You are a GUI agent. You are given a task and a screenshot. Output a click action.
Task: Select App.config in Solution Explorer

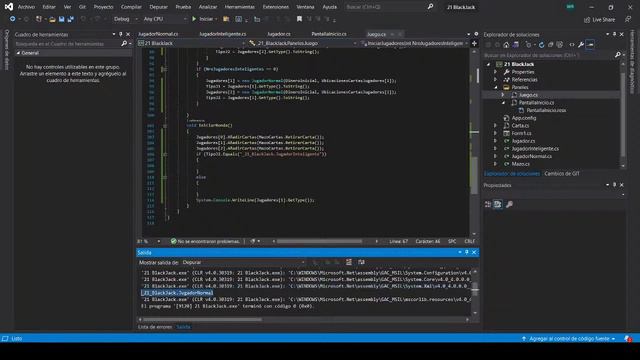[x=524, y=118]
